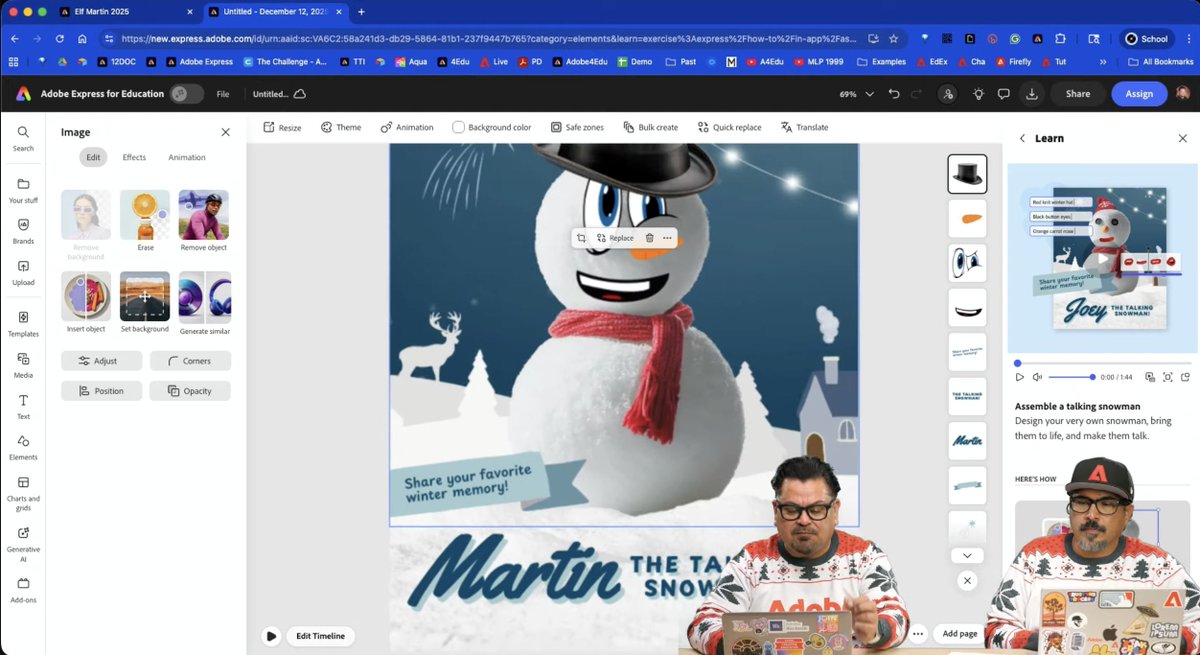The image size is (1200, 655).
Task: Click the Assign button
Action: (1139, 94)
